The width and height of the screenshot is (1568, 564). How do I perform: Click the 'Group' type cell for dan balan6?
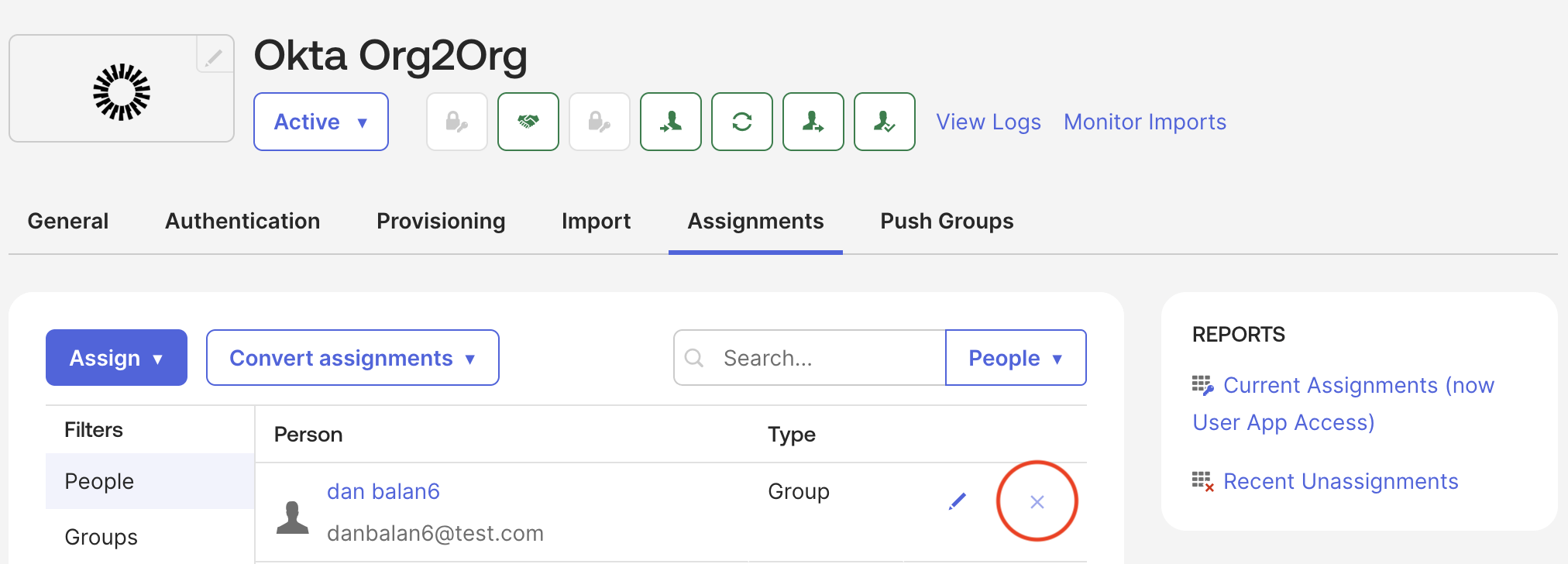(x=799, y=491)
